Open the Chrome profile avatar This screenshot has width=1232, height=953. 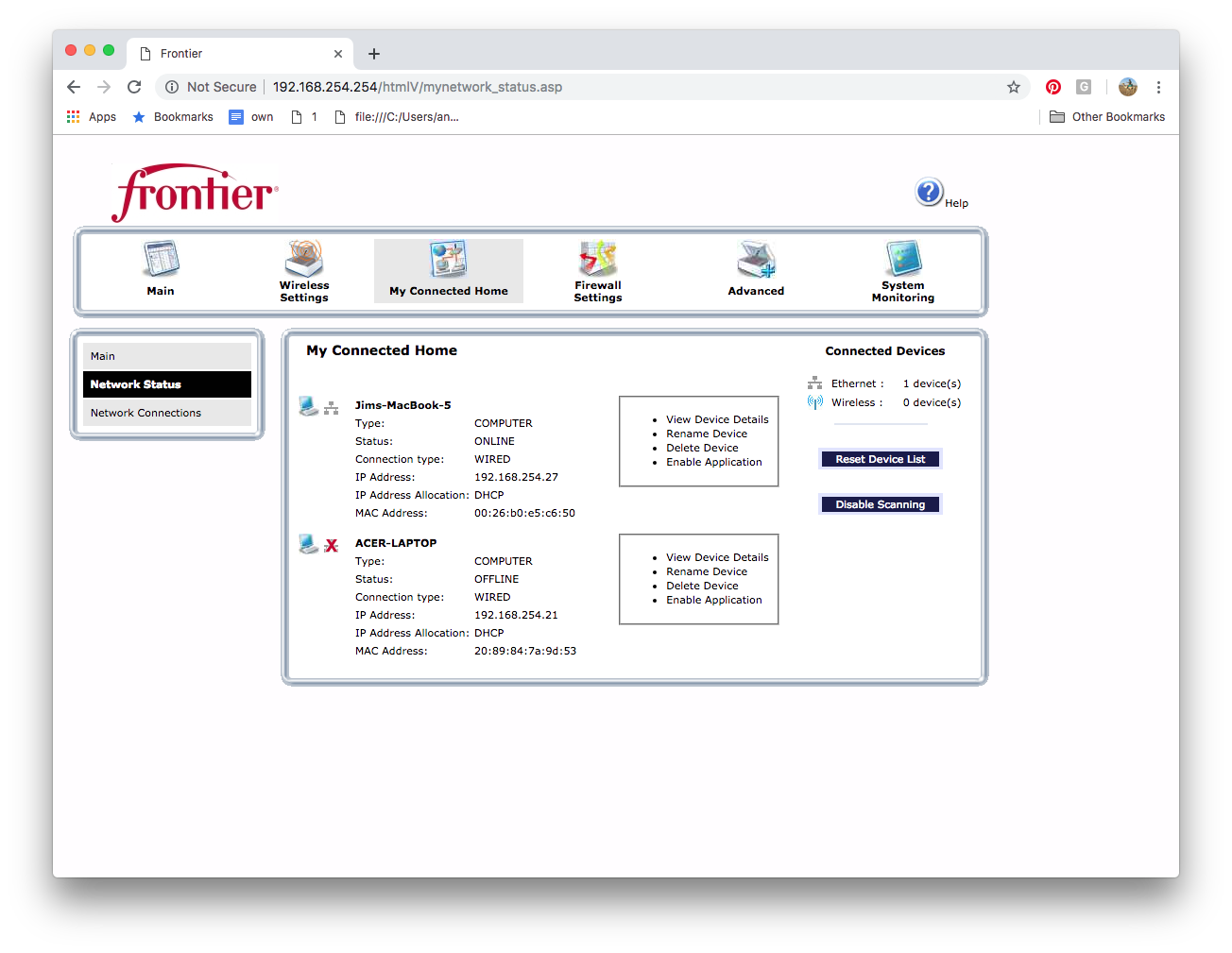coord(1128,87)
